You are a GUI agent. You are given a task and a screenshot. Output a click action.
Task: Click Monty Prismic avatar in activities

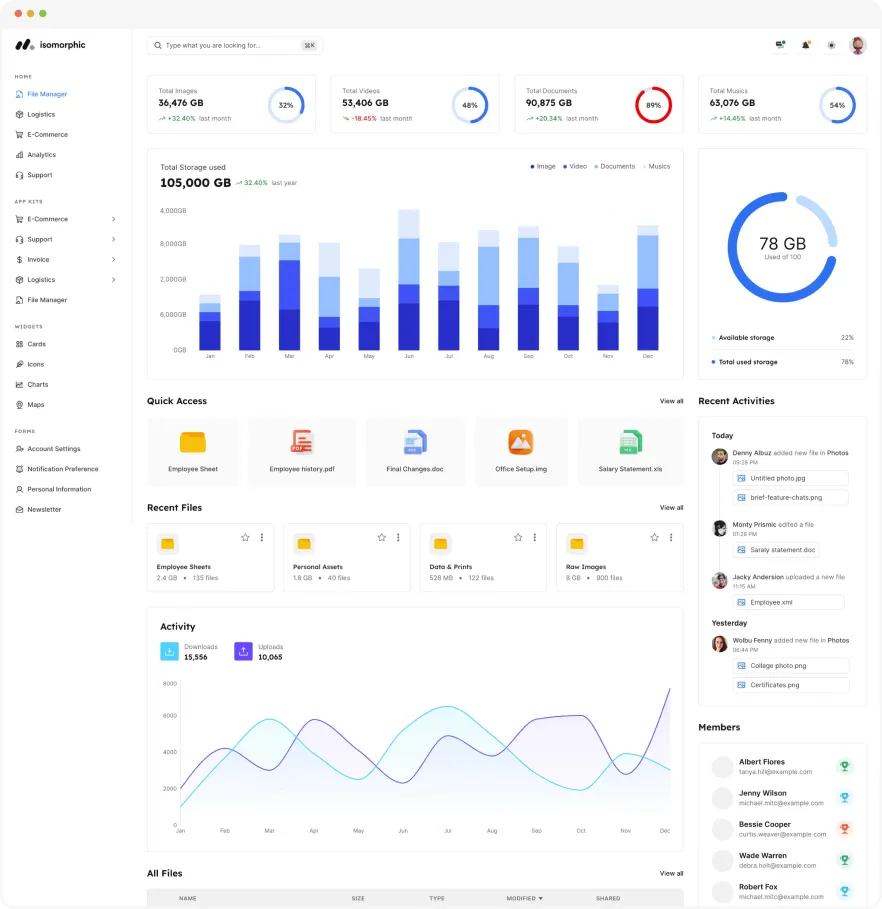coord(720,528)
